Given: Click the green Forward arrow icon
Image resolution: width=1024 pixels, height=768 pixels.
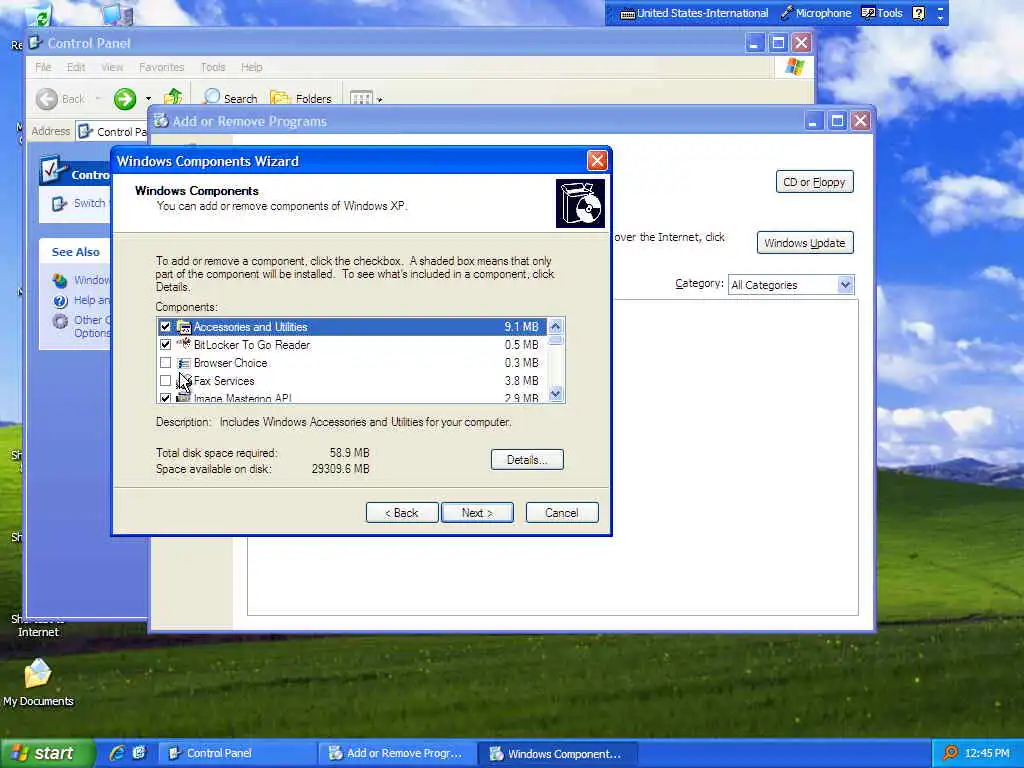Looking at the screenshot, I should point(125,99).
